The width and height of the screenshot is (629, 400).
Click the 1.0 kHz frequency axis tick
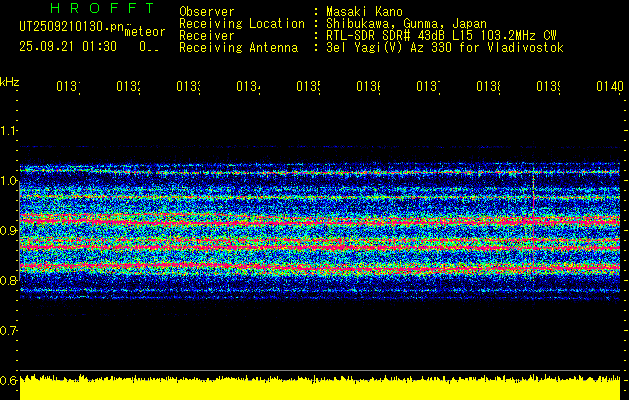(x=9, y=180)
